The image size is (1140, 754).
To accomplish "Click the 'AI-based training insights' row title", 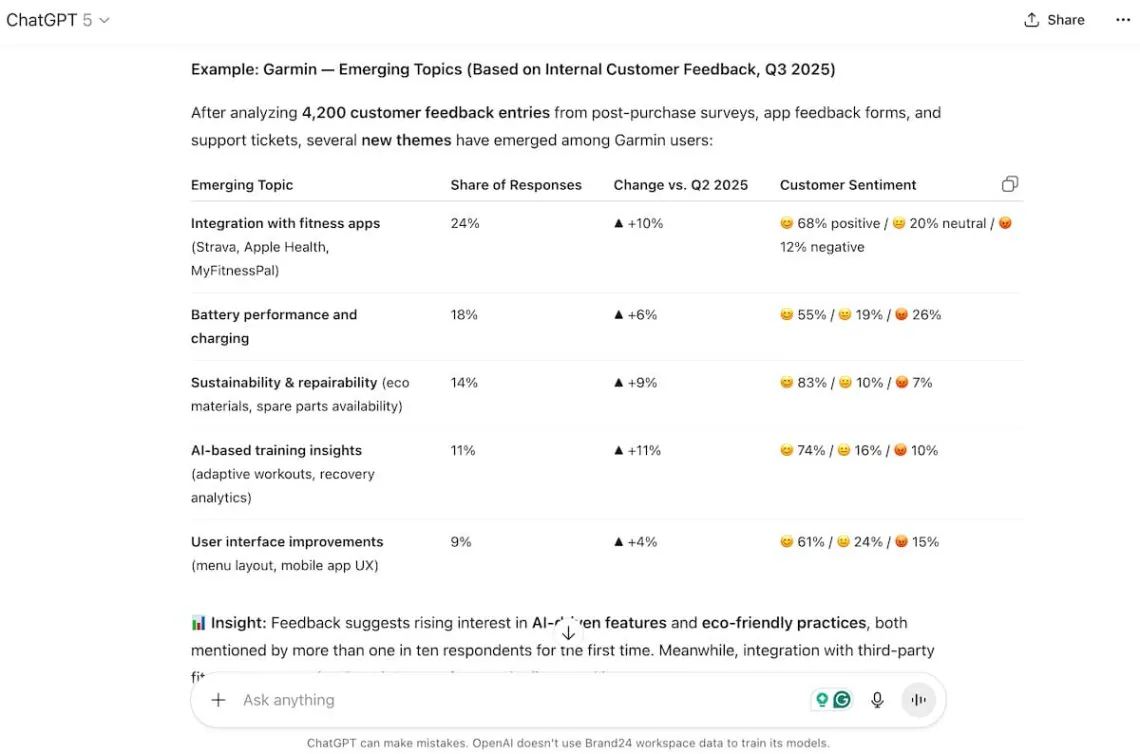I will click(x=276, y=450).
